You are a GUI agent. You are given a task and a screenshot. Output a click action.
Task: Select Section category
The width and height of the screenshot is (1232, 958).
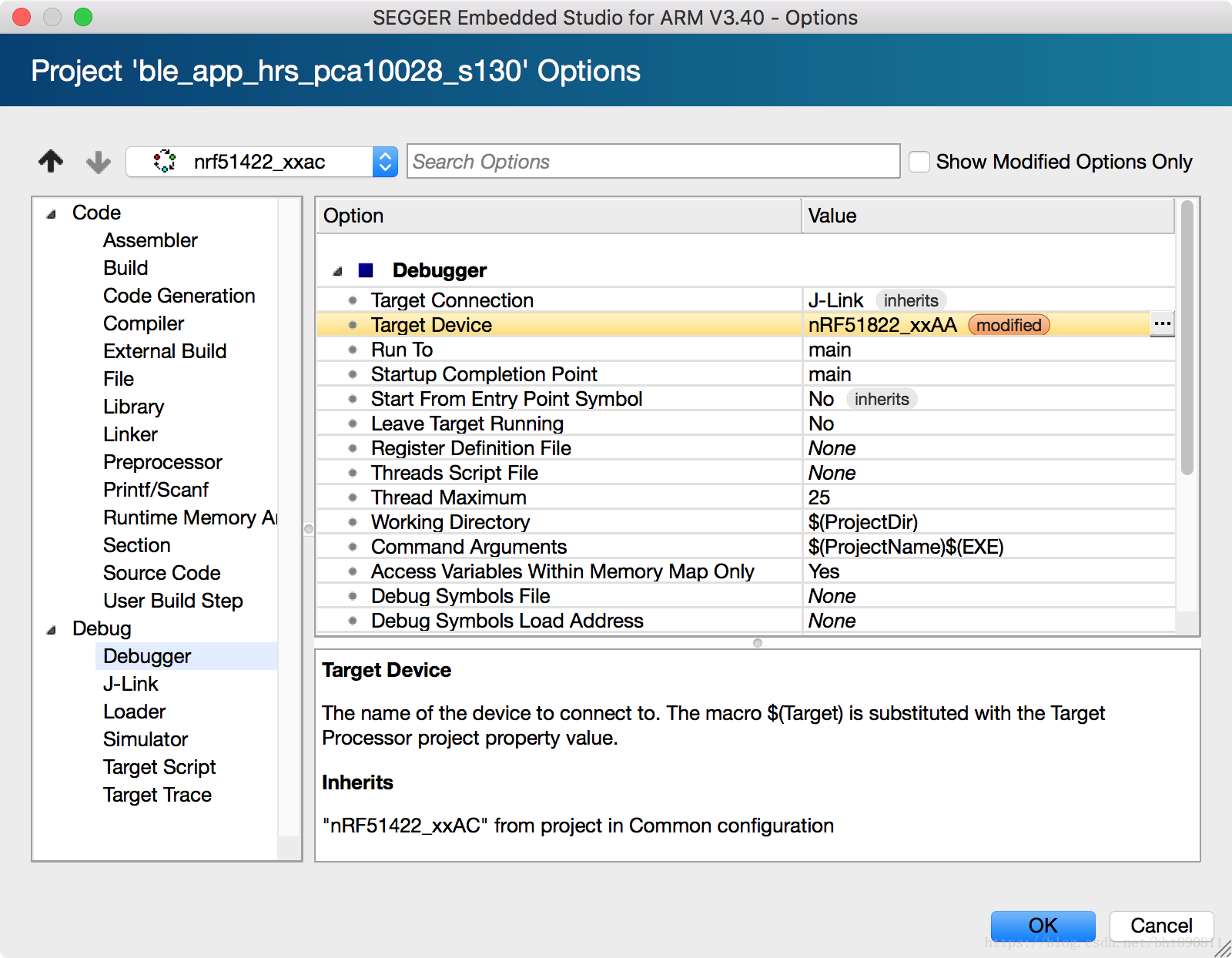click(136, 545)
